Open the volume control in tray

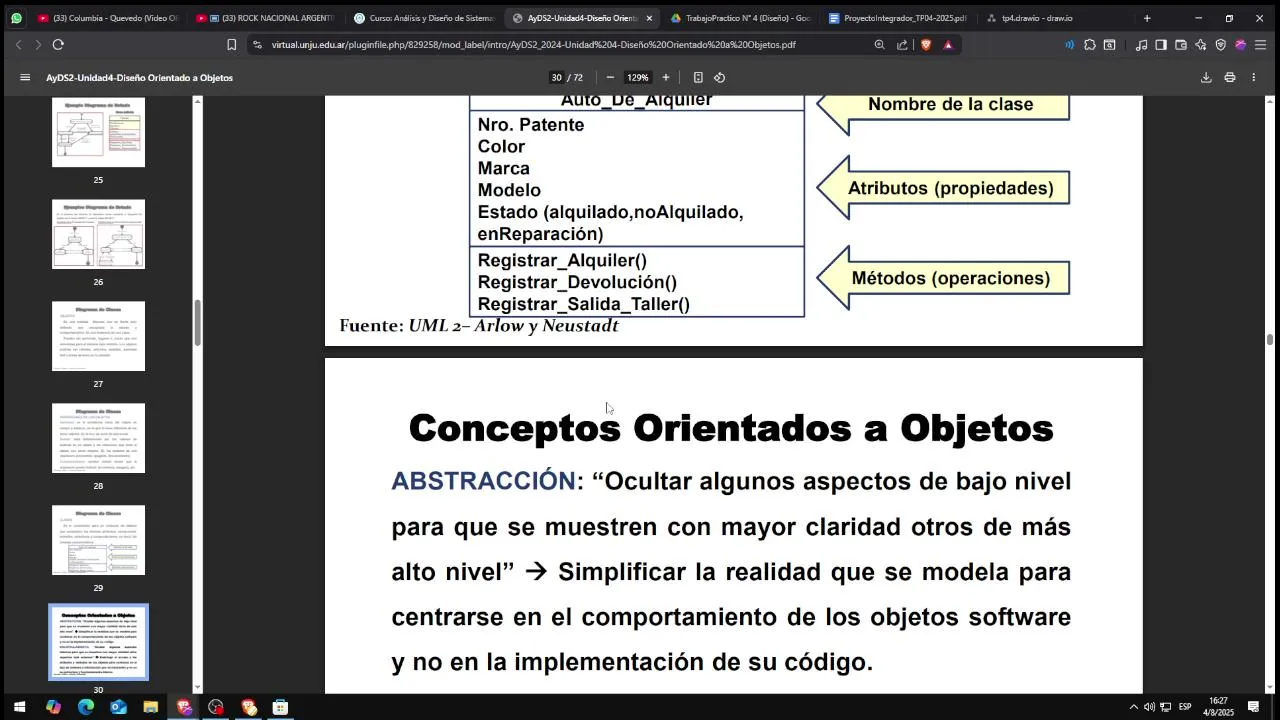[x=1149, y=707]
